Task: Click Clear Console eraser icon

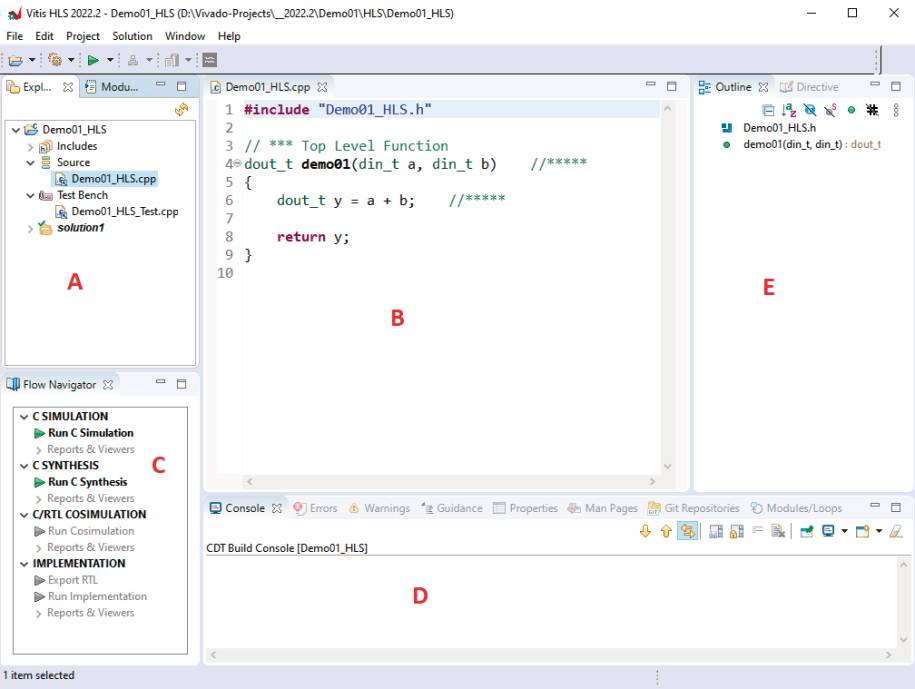Action: coord(896,531)
